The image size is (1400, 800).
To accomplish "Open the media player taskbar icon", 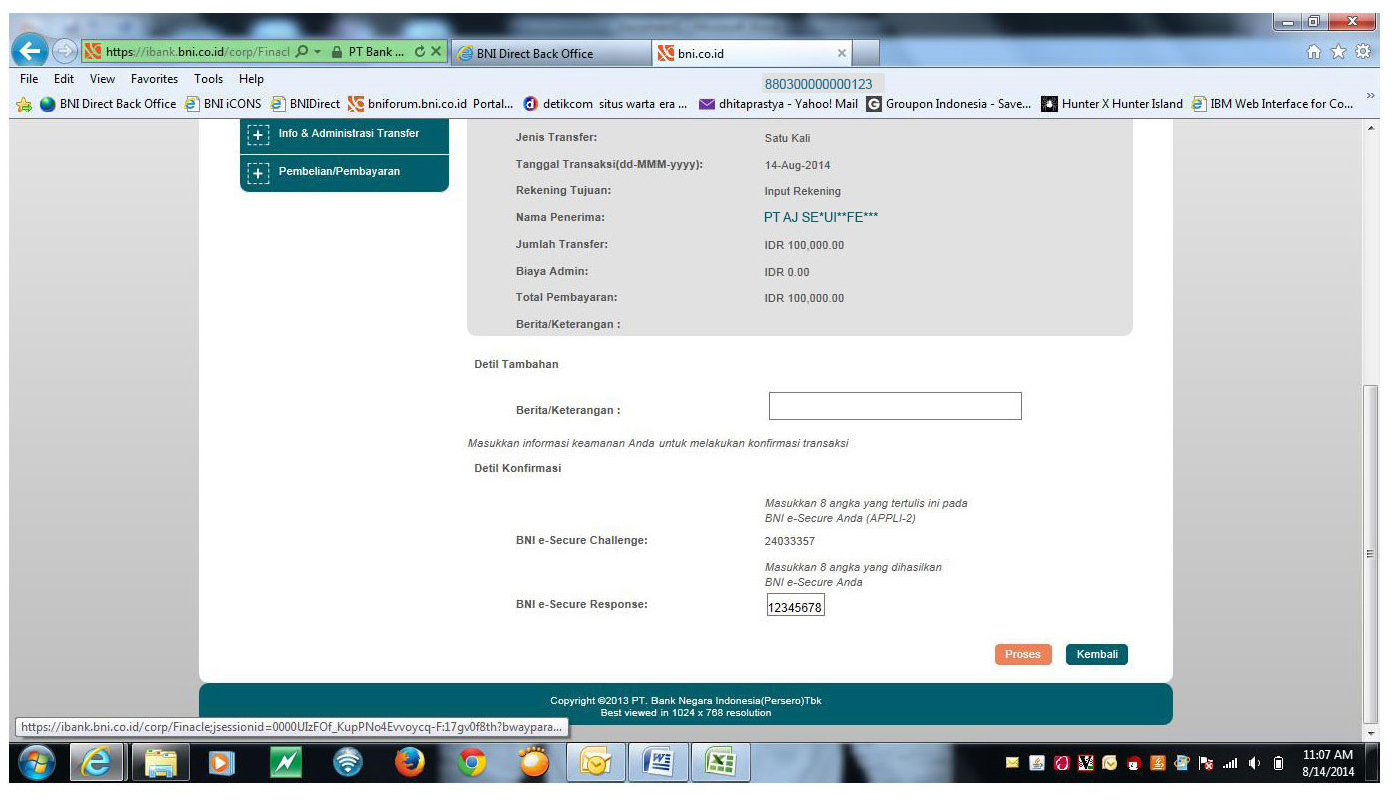I will [222, 763].
